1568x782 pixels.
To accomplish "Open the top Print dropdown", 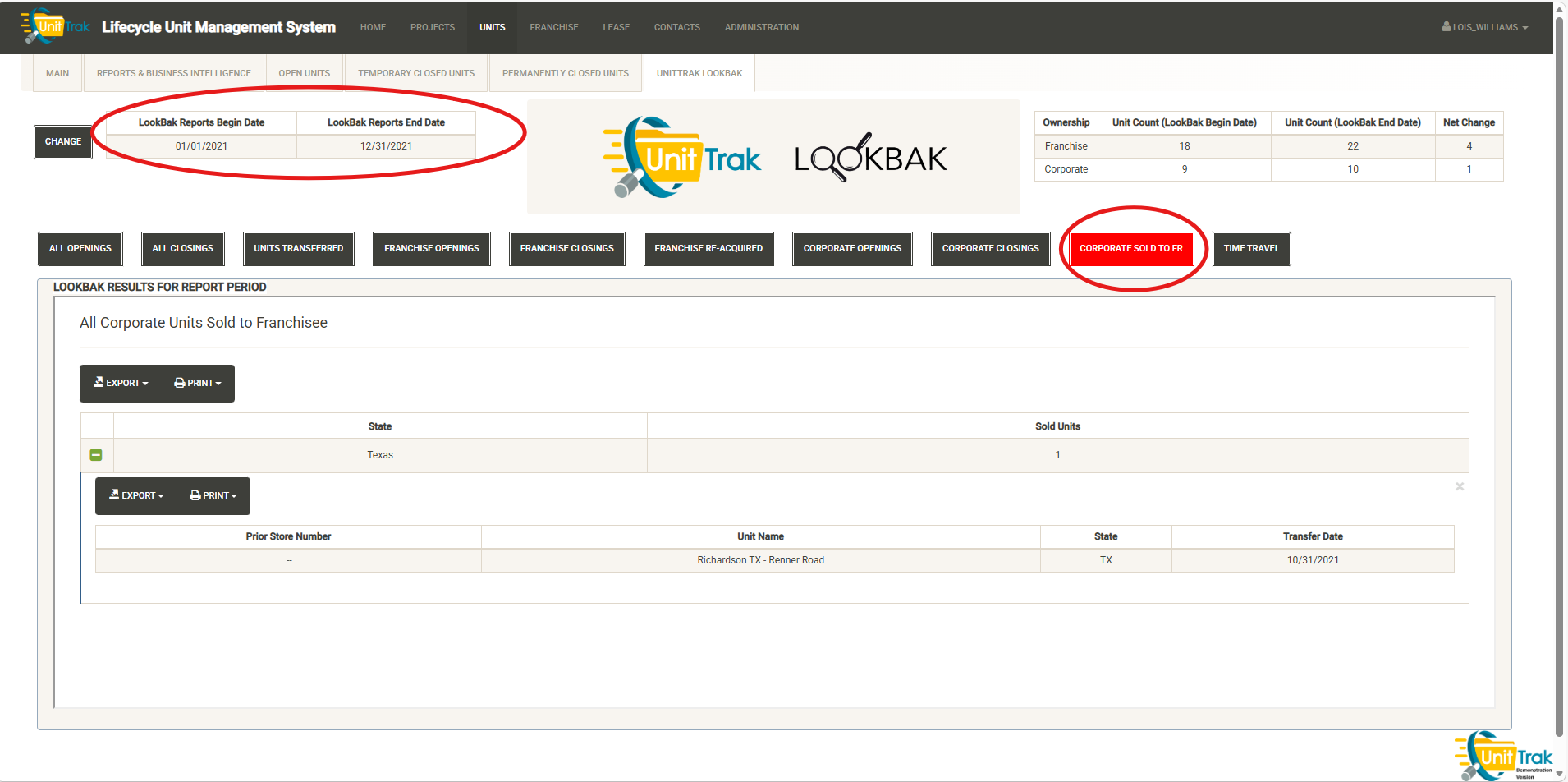I will coord(198,384).
